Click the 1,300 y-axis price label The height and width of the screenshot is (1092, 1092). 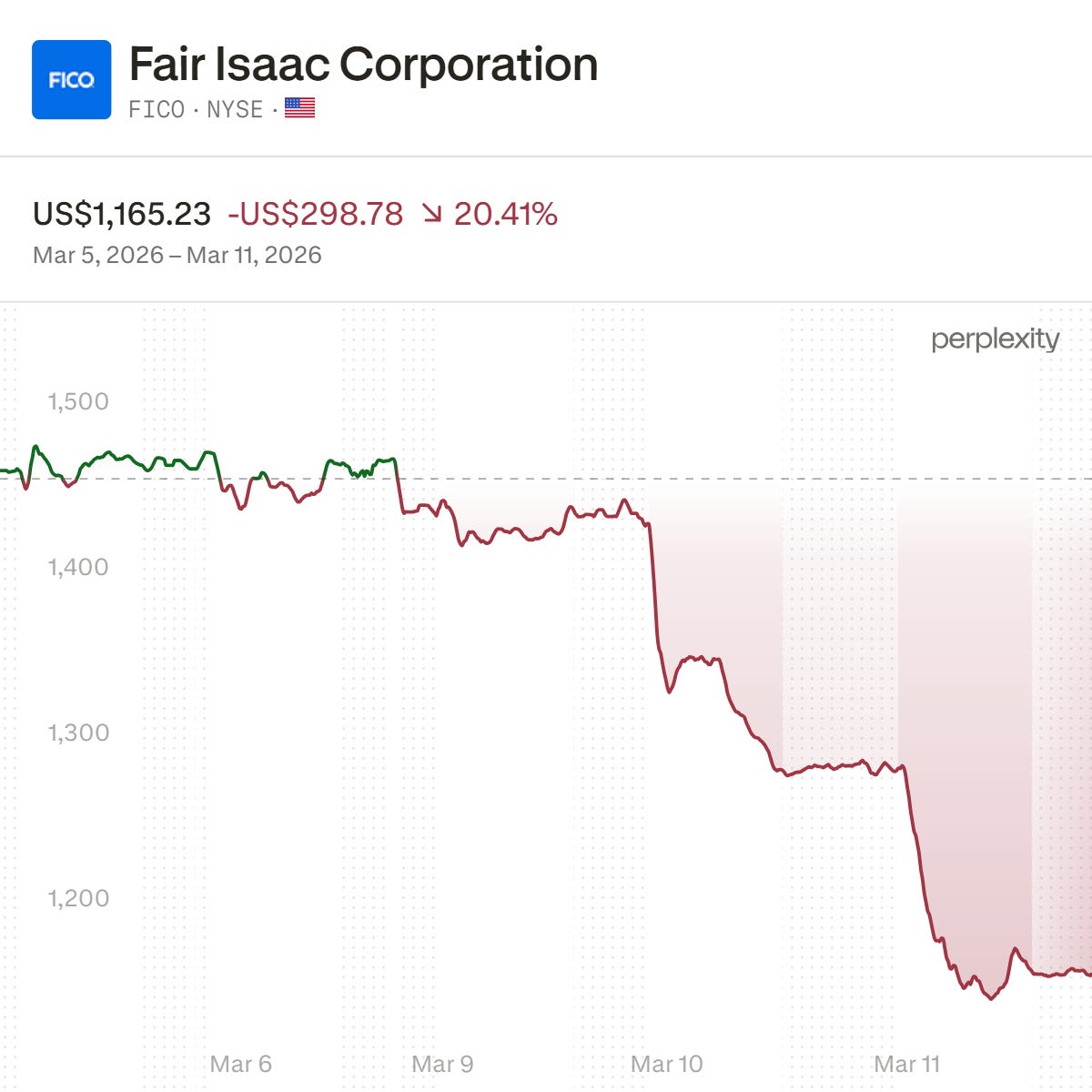tap(78, 733)
